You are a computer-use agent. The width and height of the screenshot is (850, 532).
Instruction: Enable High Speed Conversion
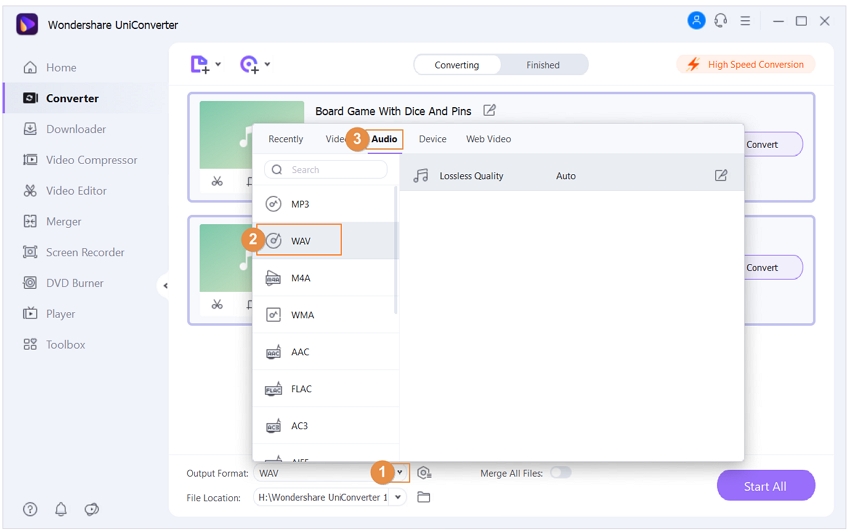(746, 64)
